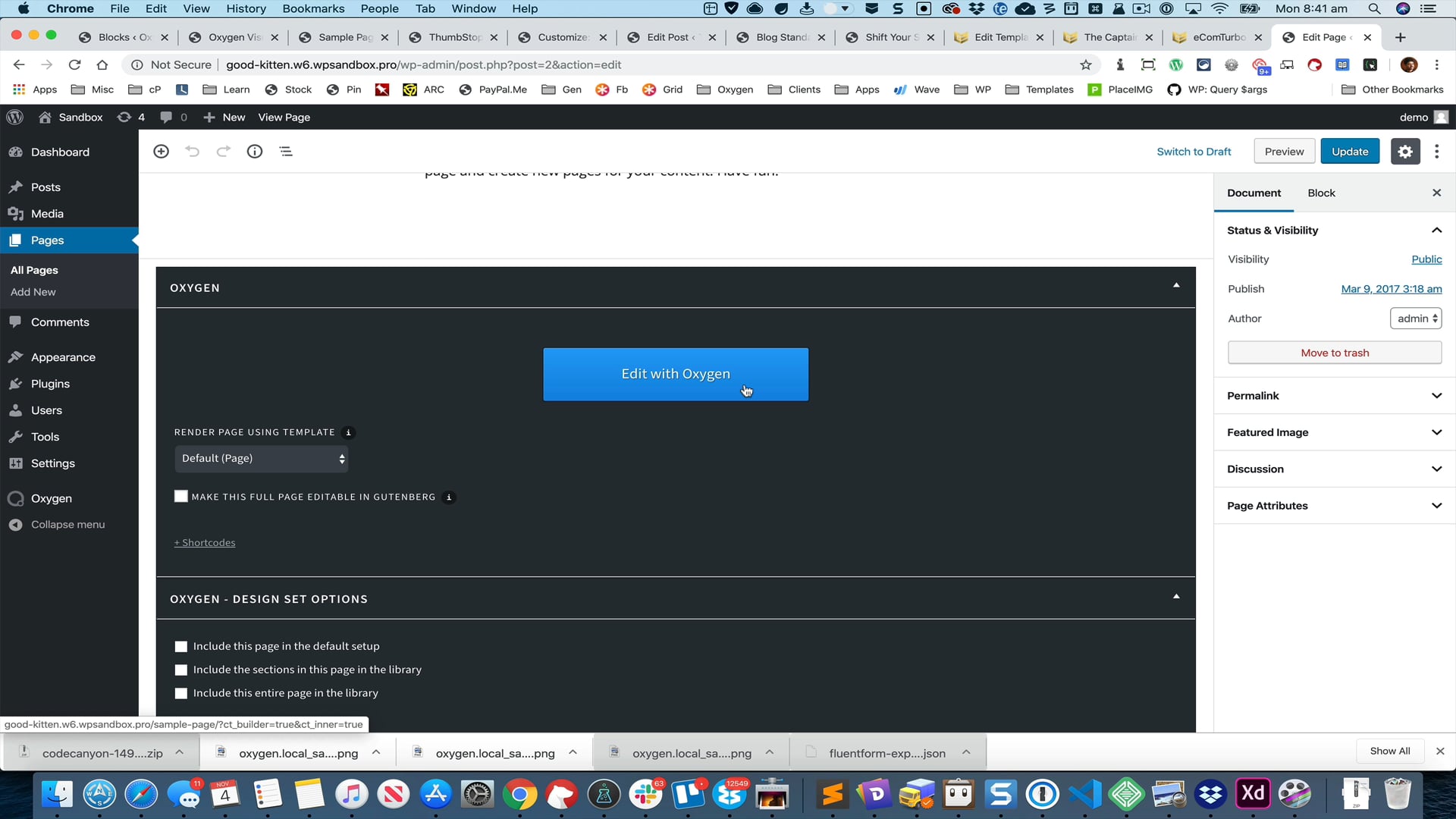This screenshot has height=819, width=1456.
Task: Expand the Permalink panel
Action: click(x=1334, y=396)
